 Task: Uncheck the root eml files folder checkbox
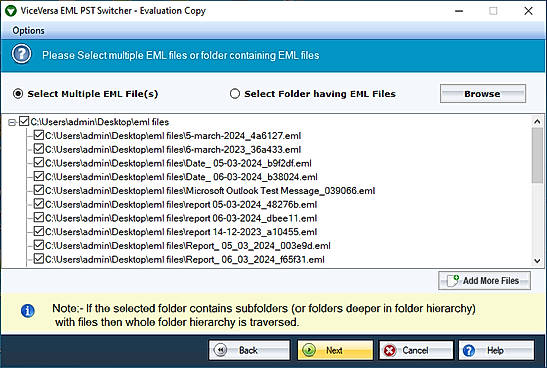coord(24,121)
